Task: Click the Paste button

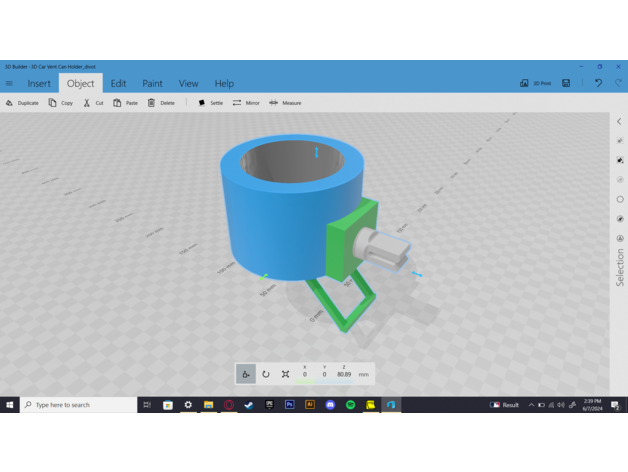Action: (125, 103)
